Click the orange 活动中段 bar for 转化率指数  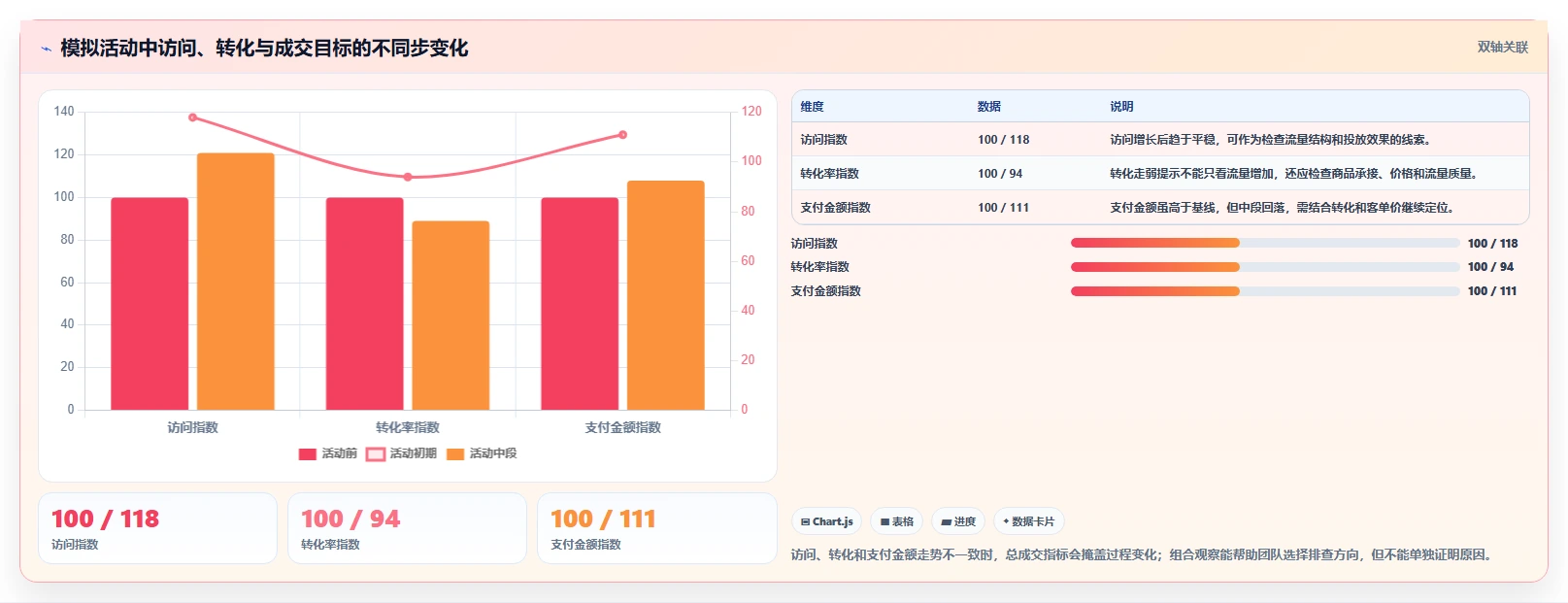pyautogui.click(x=450, y=316)
